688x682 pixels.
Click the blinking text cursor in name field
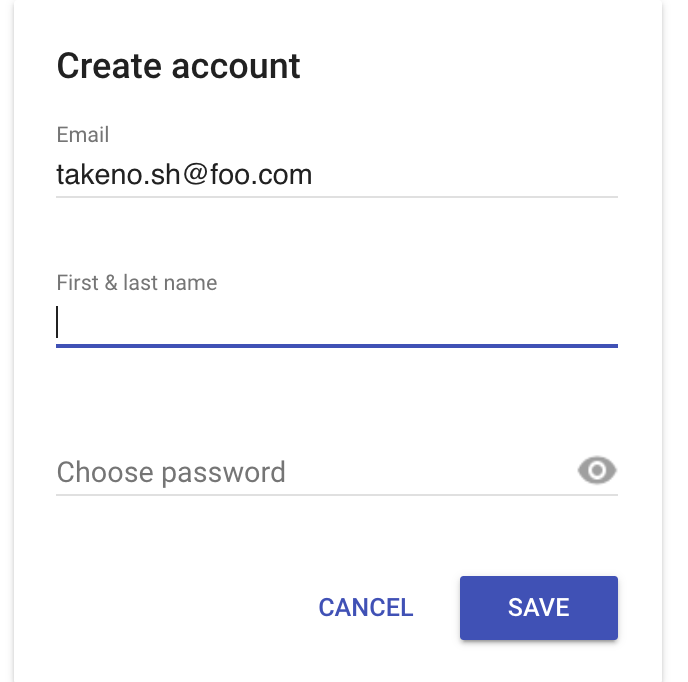click(57, 322)
